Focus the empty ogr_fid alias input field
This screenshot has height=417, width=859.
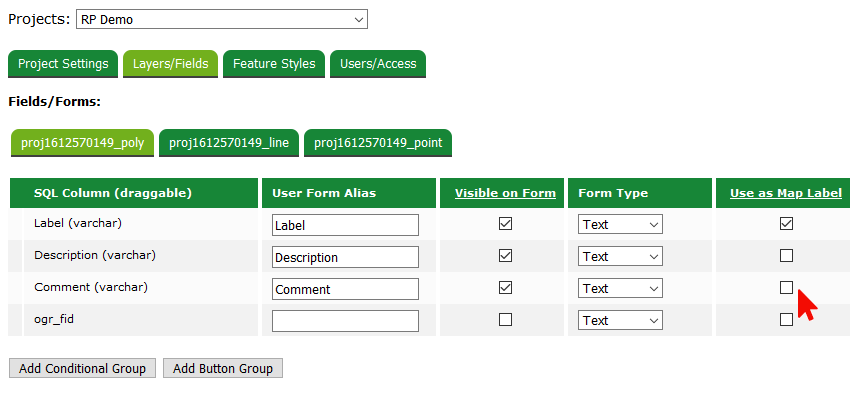coord(345,321)
